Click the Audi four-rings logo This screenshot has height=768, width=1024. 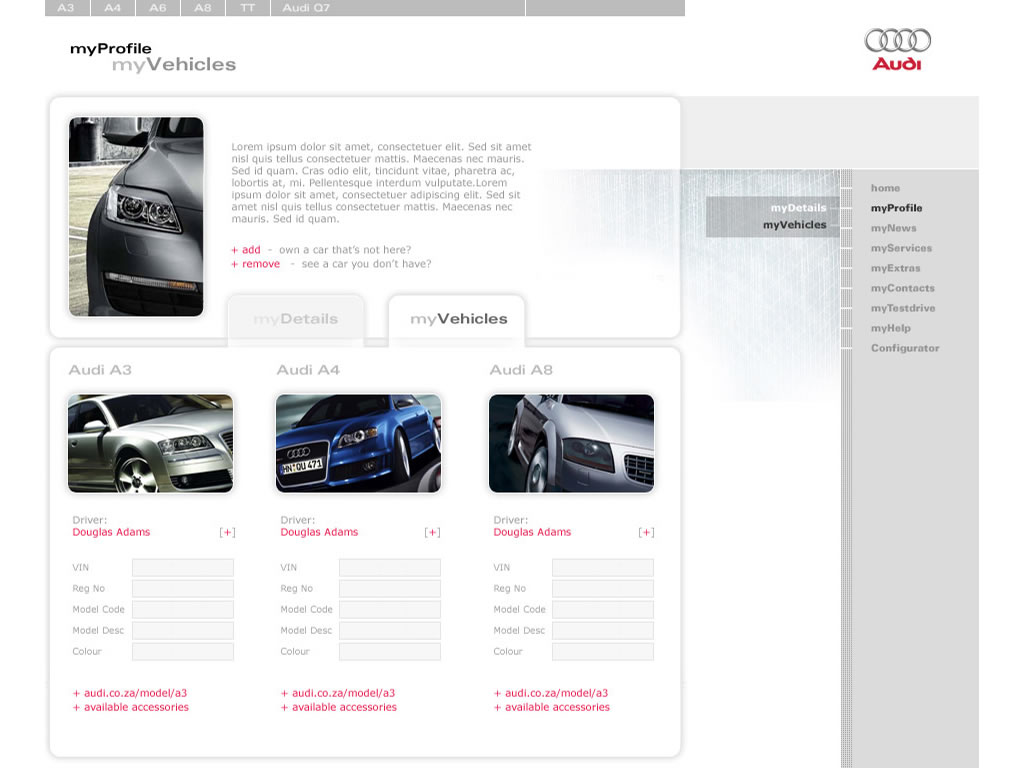point(897,41)
